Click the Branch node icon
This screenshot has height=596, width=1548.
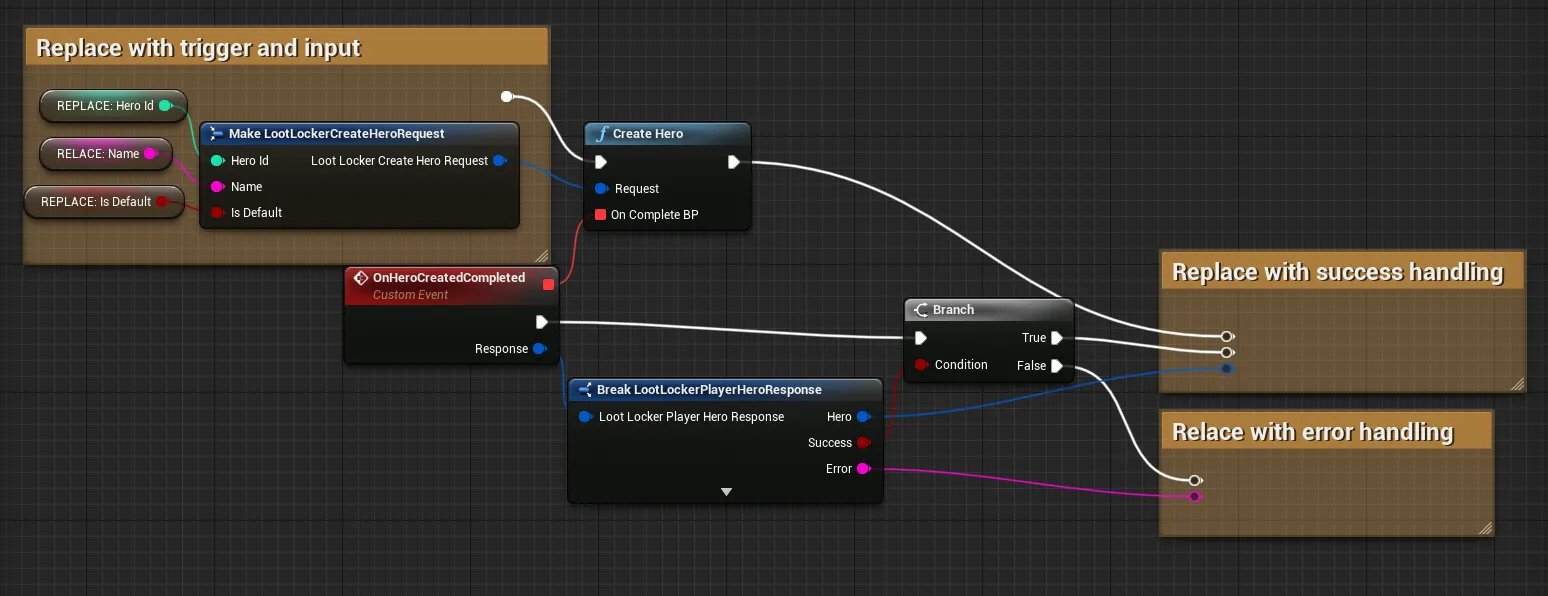pyautogui.click(x=921, y=310)
